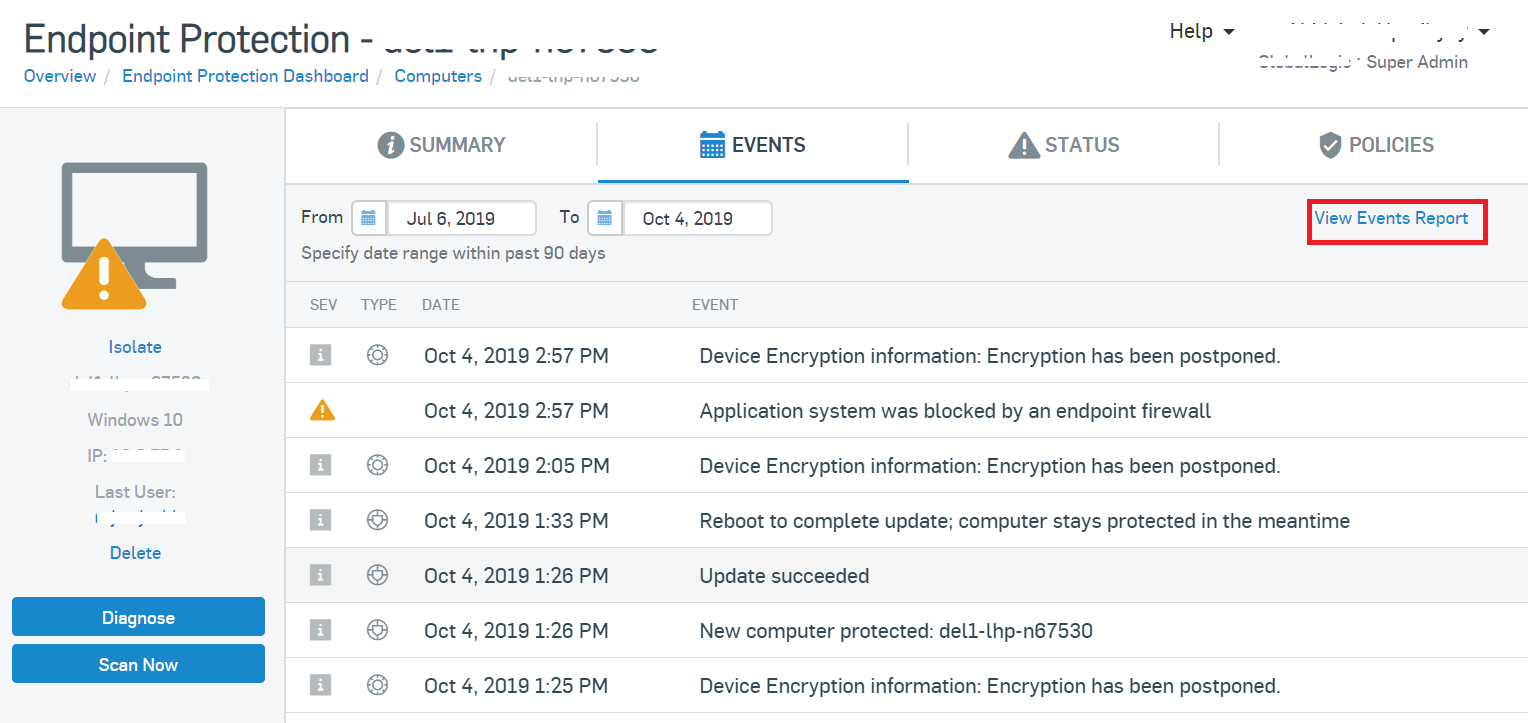Switch to the Summary tab
This screenshot has height=723, width=1528.
point(441,145)
